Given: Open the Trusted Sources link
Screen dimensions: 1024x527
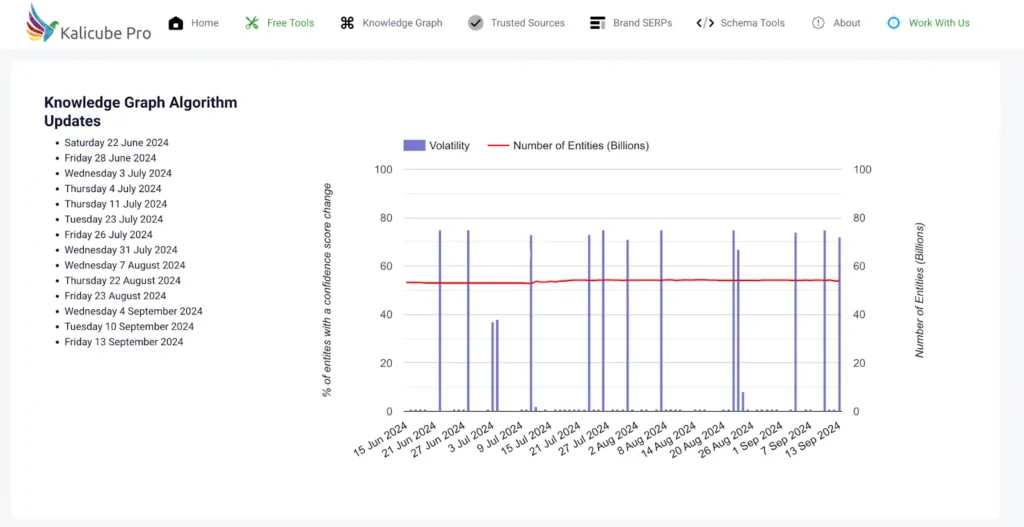Looking at the screenshot, I should point(528,23).
